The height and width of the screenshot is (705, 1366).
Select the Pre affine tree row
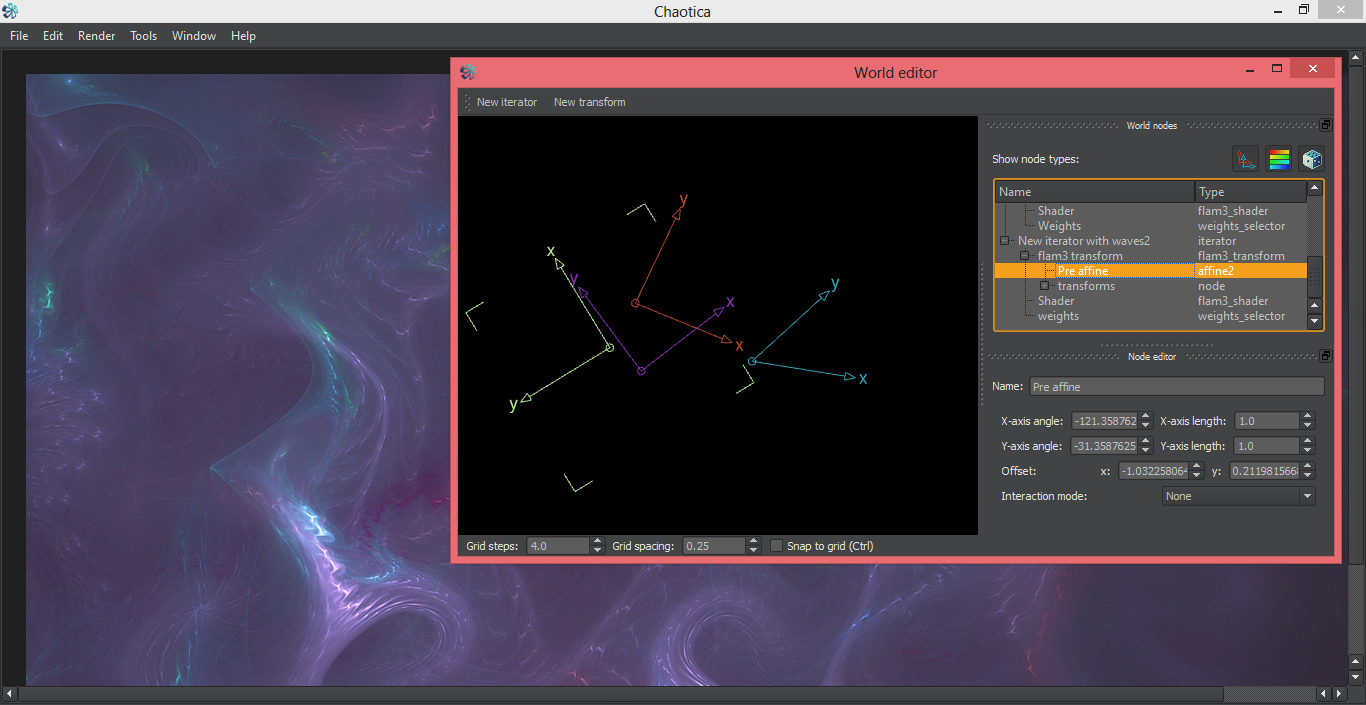click(x=1151, y=271)
